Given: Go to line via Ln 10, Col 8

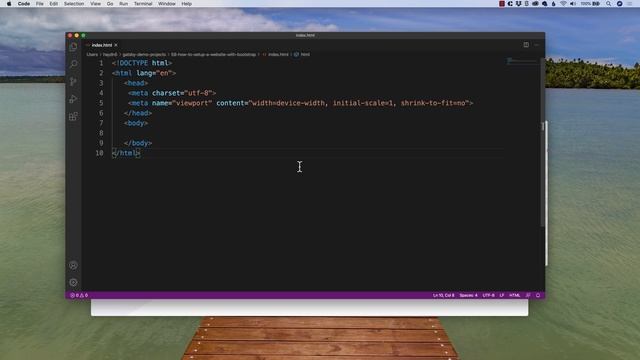Looking at the screenshot, I should [444, 295].
